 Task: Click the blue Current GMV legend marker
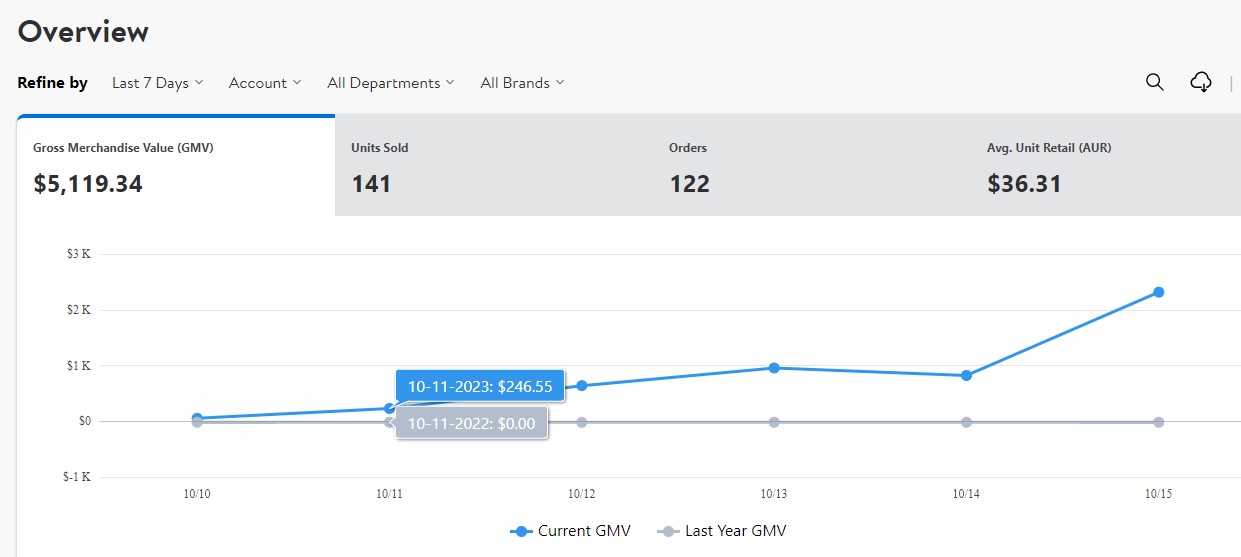pyautogui.click(x=521, y=531)
